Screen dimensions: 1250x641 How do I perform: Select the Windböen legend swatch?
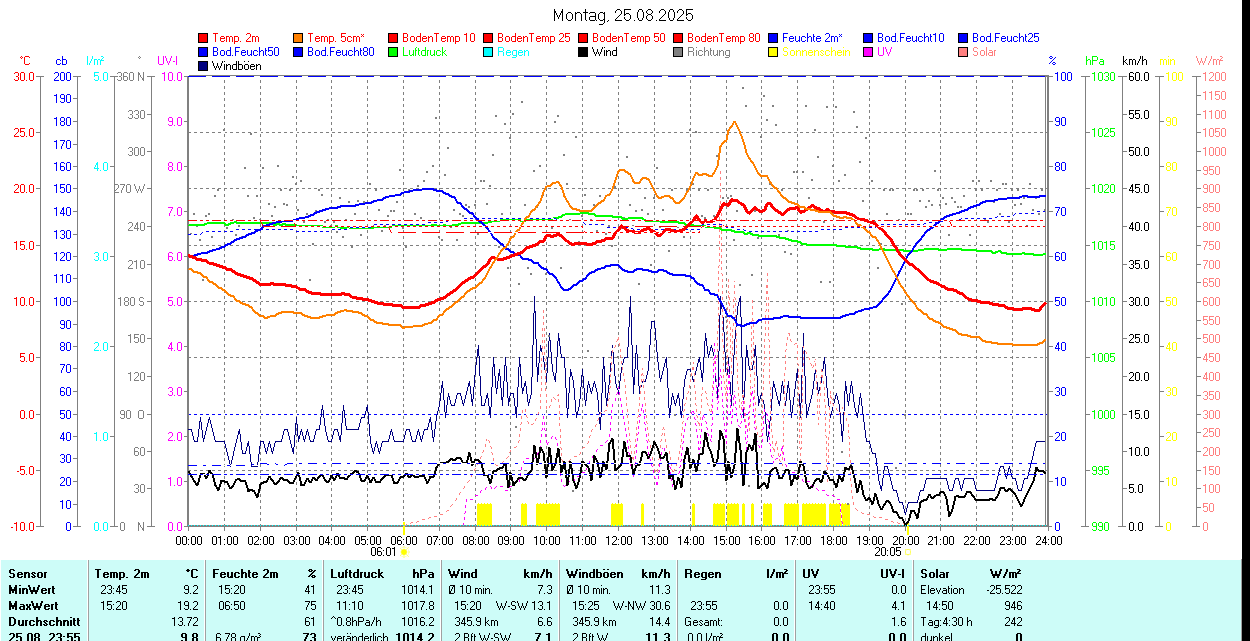(203, 66)
